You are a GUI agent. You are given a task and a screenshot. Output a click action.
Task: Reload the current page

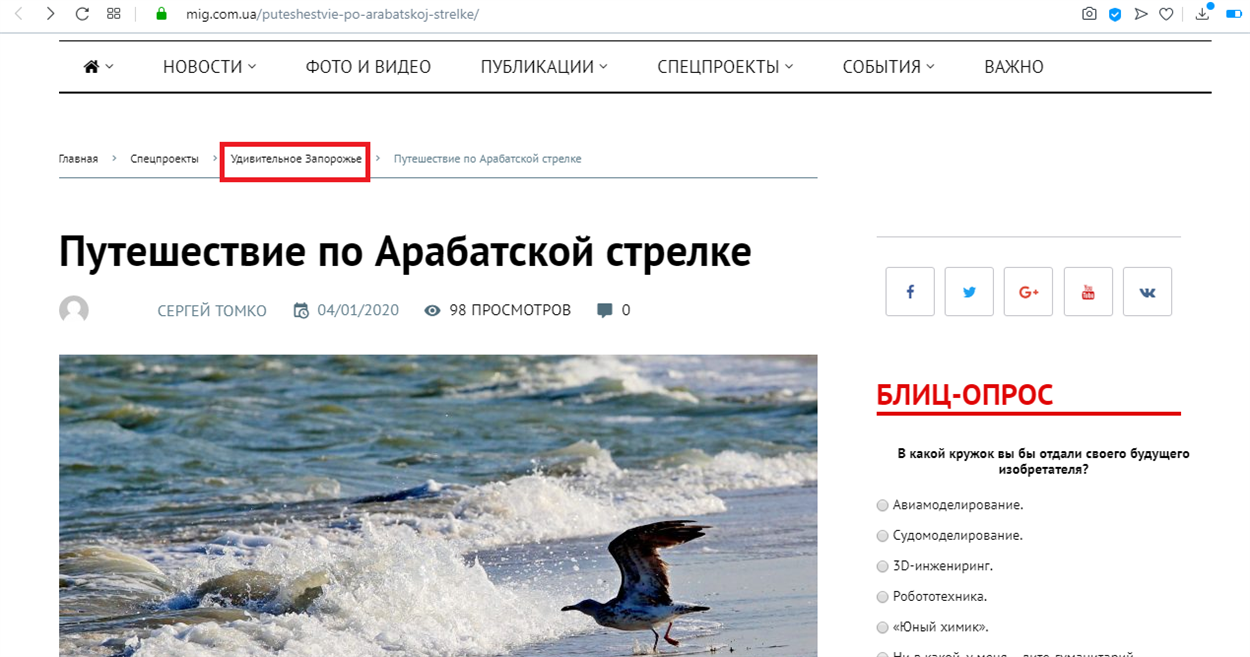82,14
